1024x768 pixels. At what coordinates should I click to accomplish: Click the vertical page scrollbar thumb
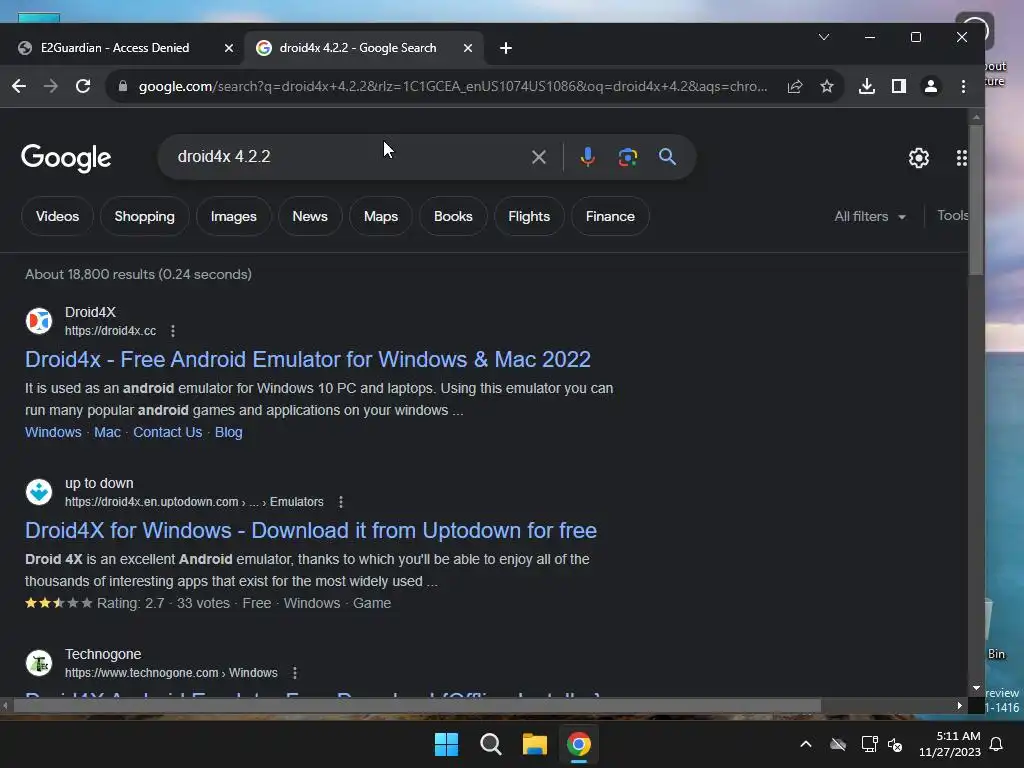[x=976, y=199]
